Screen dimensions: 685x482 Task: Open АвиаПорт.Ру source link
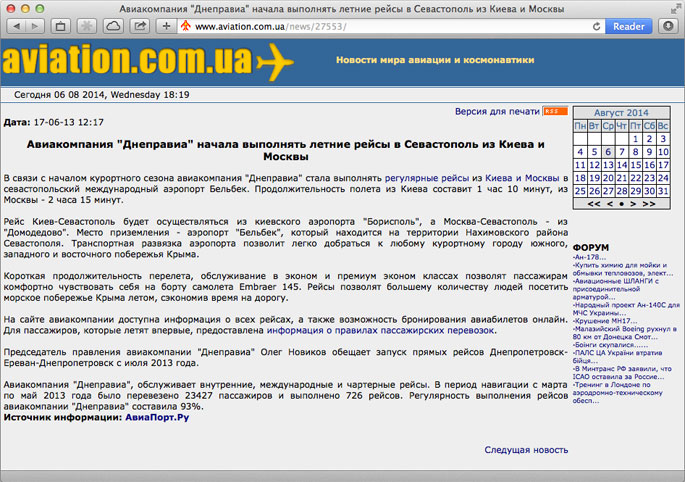click(x=157, y=417)
